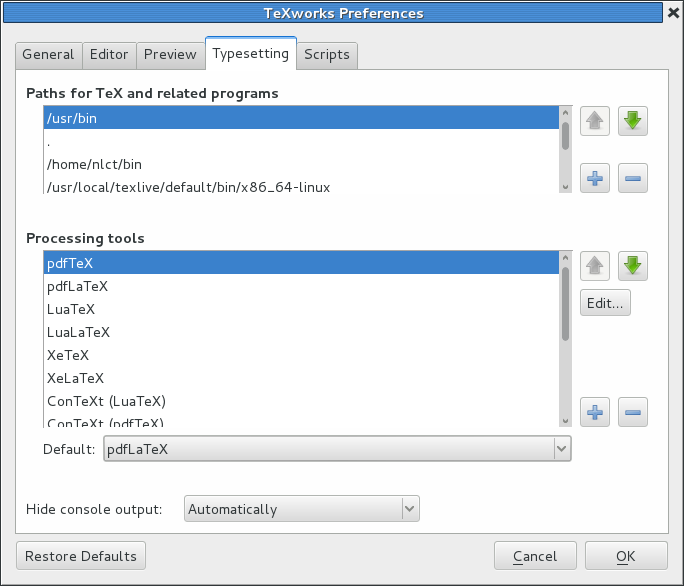Select XeLaTeX in processing tools list
The width and height of the screenshot is (684, 586).
pyautogui.click(x=76, y=378)
